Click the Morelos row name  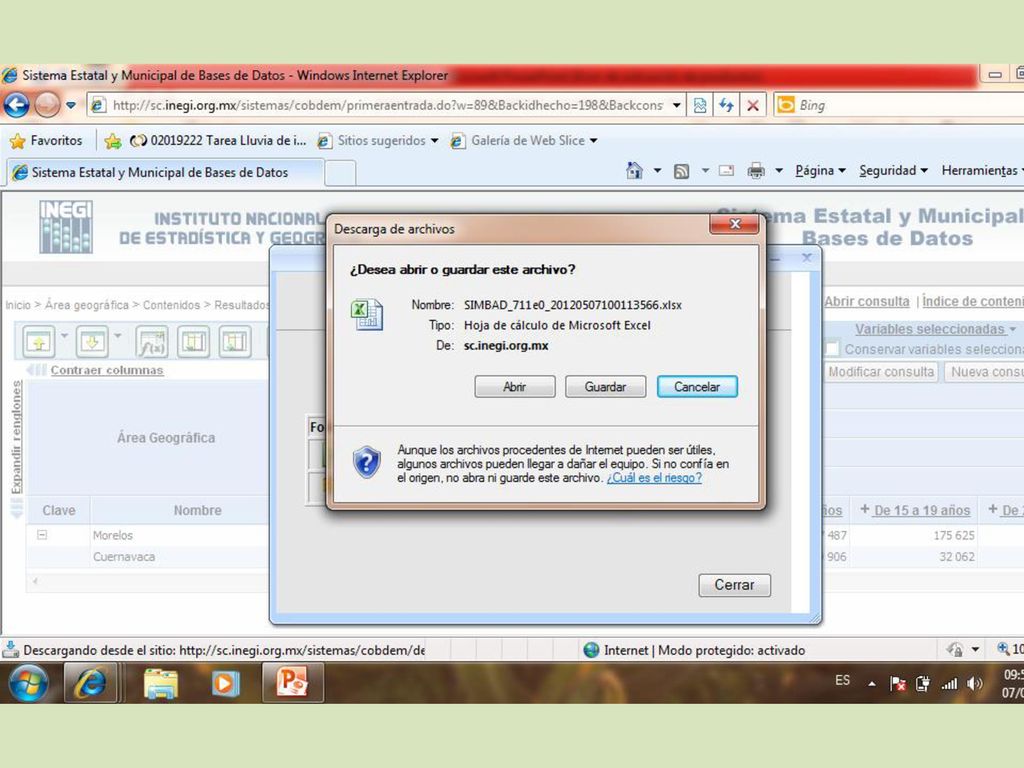point(112,536)
